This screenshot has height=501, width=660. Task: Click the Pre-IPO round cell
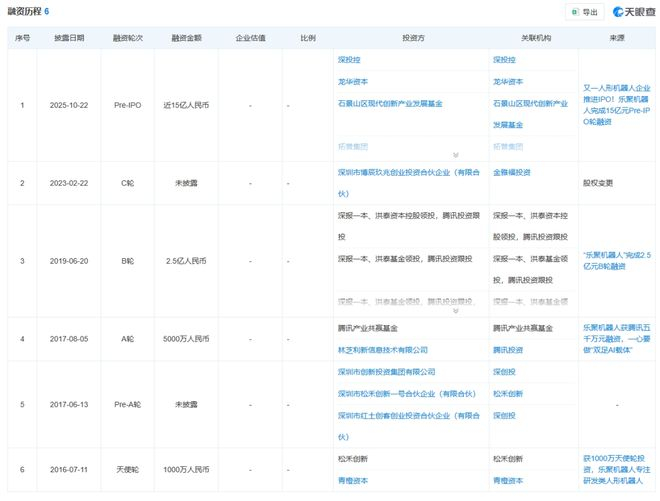[x=128, y=105]
